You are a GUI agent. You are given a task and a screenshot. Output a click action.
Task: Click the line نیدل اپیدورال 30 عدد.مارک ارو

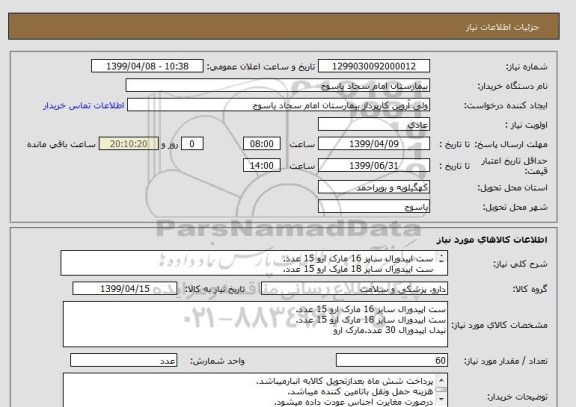[389, 330]
